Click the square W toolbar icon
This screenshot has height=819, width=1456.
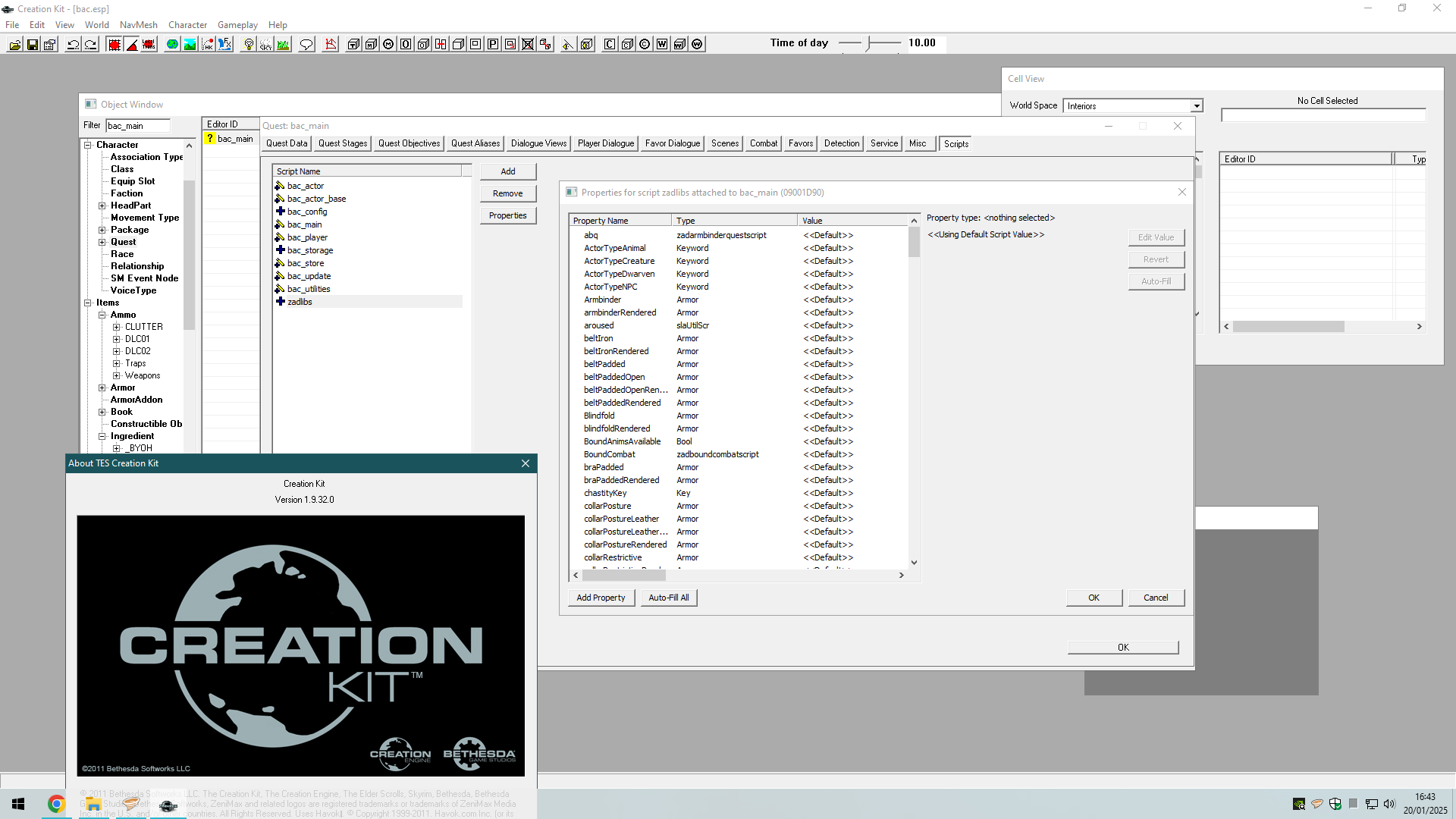[662, 45]
